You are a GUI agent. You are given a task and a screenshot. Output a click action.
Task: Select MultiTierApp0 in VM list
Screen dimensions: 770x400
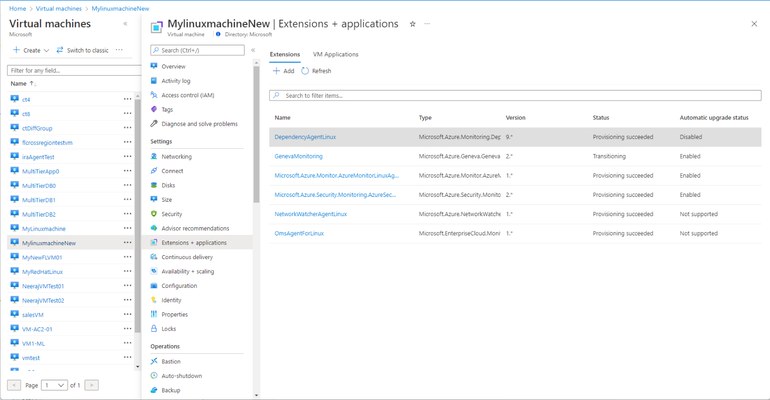point(40,171)
